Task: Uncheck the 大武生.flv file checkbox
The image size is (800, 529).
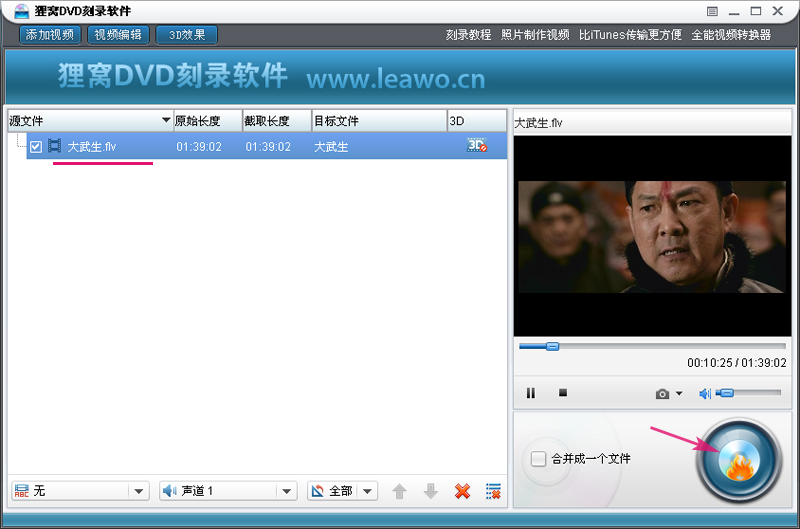Action: coord(36,147)
